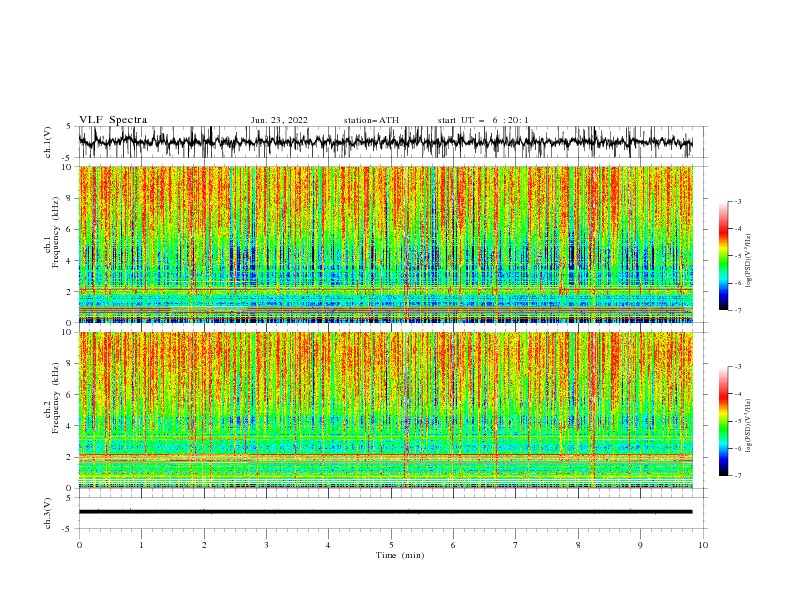Click the 'VLF Spectra' title text
This screenshot has width=792, height=612.
pyautogui.click(x=113, y=120)
